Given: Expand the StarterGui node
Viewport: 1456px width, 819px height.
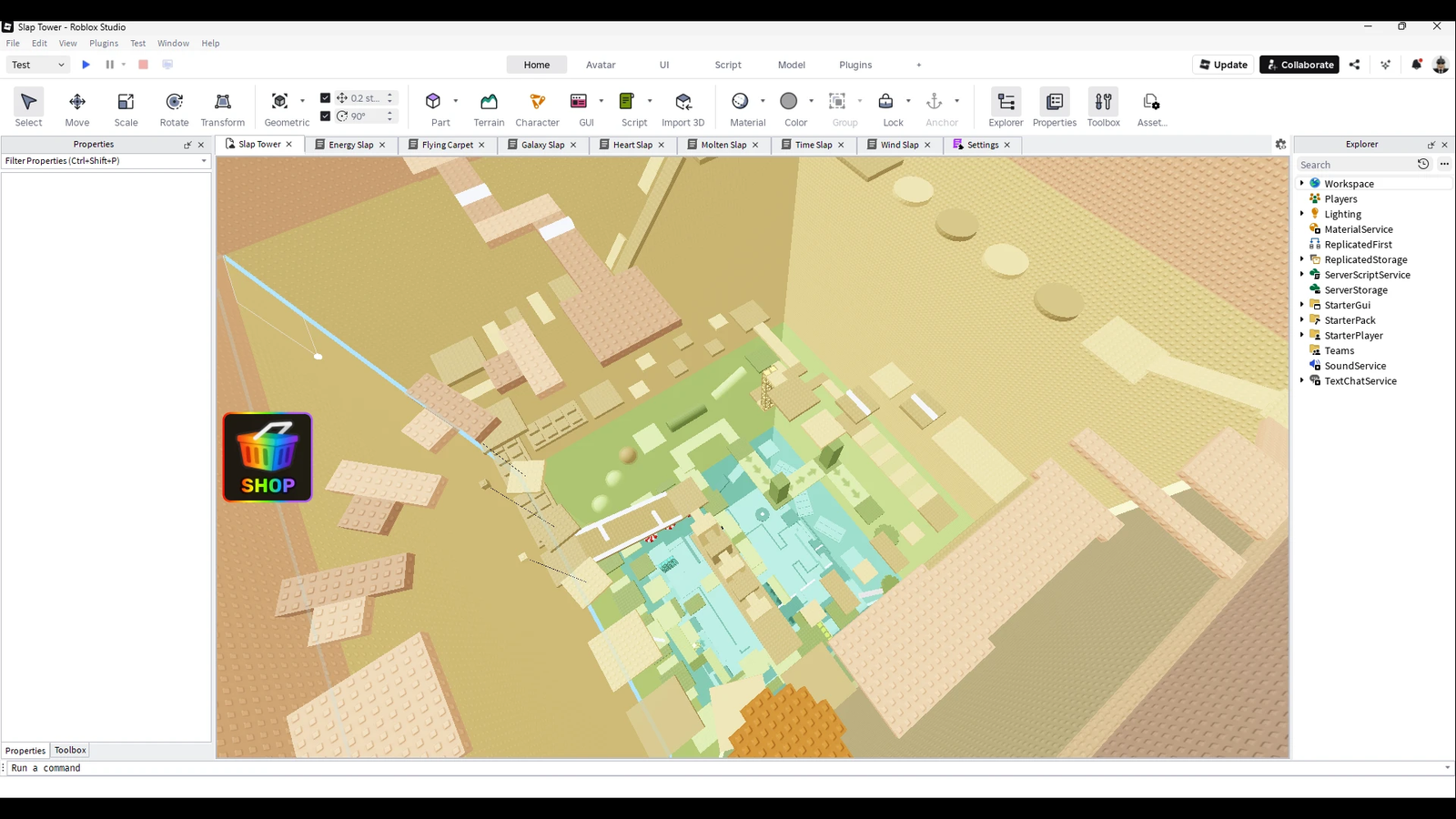Looking at the screenshot, I should pyautogui.click(x=1302, y=305).
